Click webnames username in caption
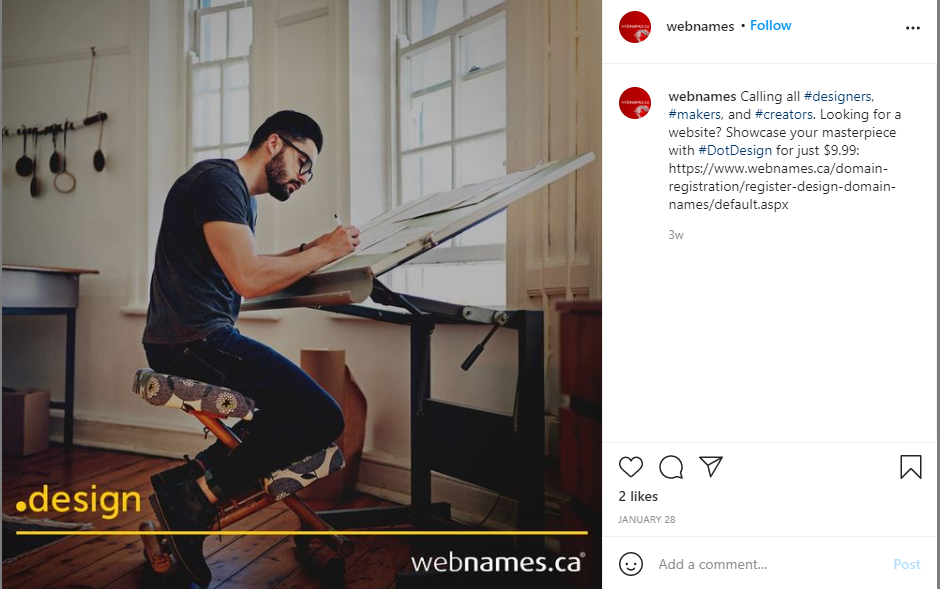This screenshot has width=940, height=589. pyautogui.click(x=702, y=96)
